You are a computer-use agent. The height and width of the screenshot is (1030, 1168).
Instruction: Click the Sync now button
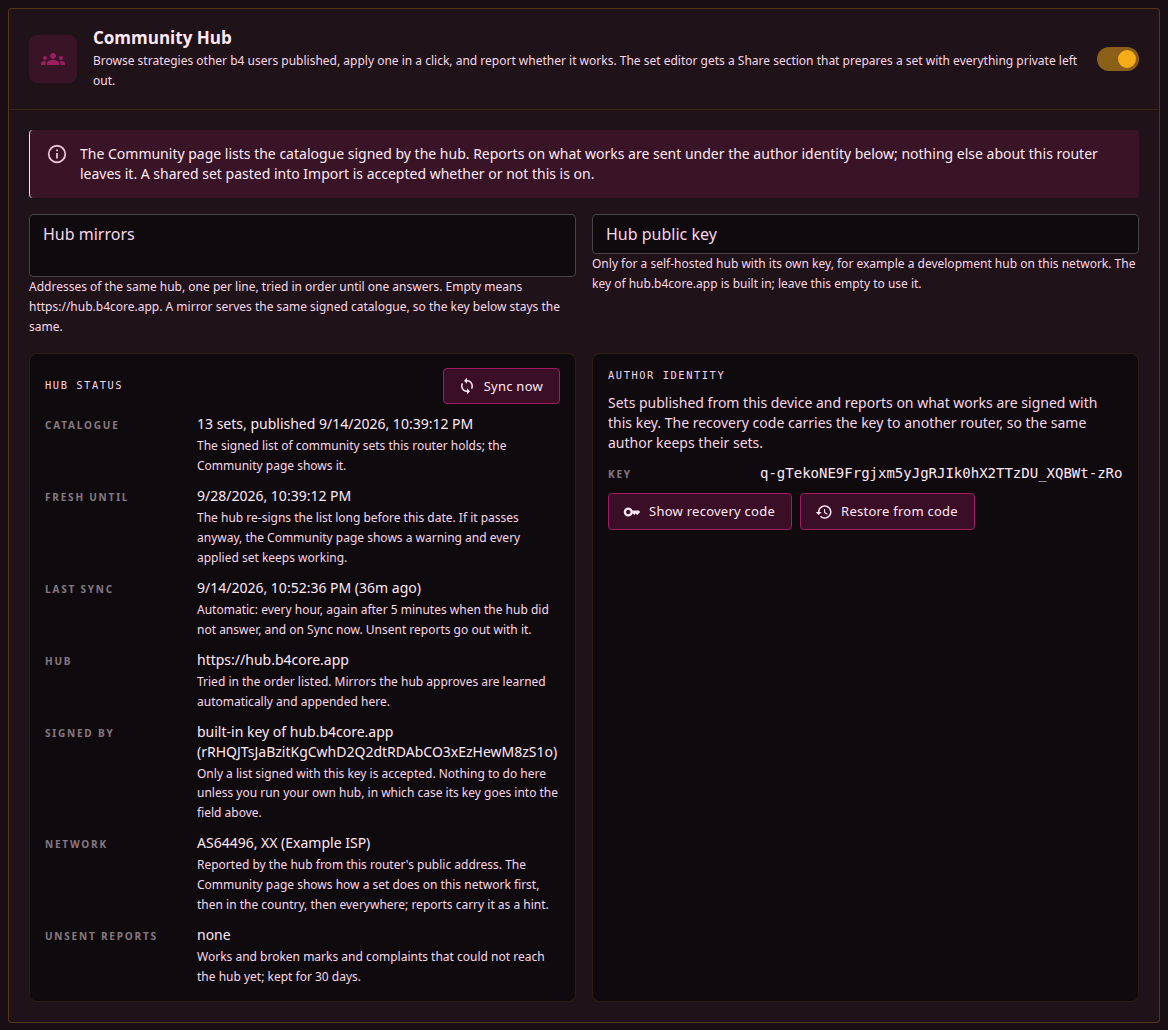coord(501,386)
